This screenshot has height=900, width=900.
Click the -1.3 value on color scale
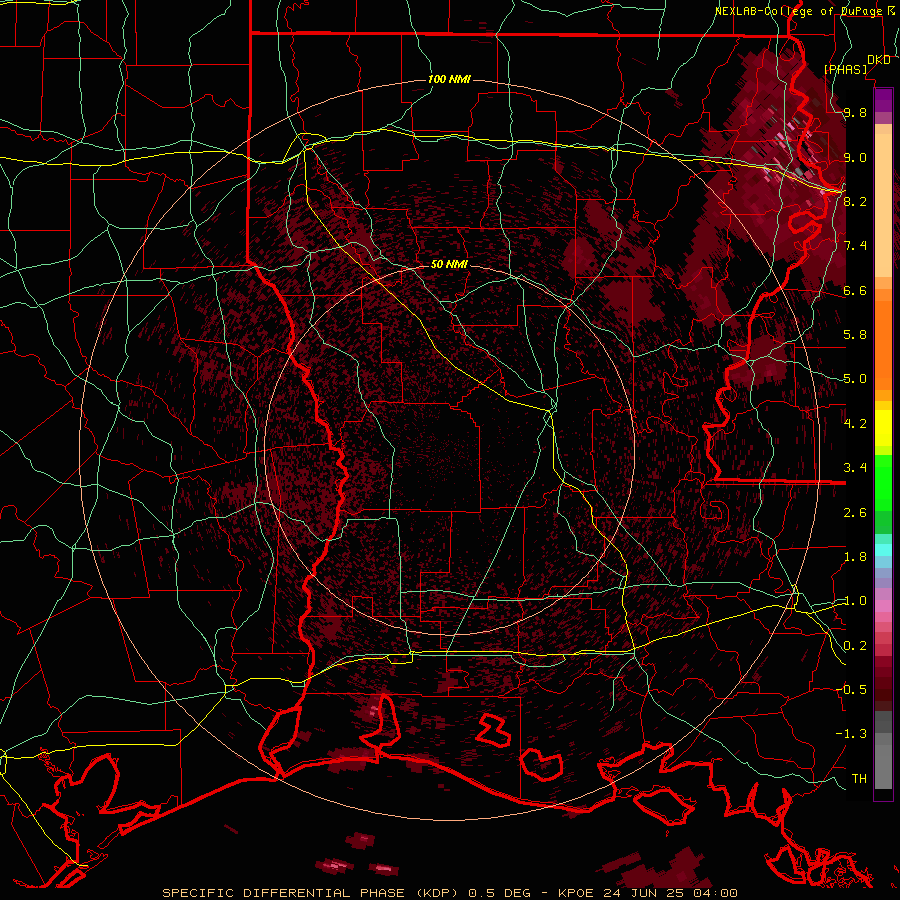(x=852, y=734)
